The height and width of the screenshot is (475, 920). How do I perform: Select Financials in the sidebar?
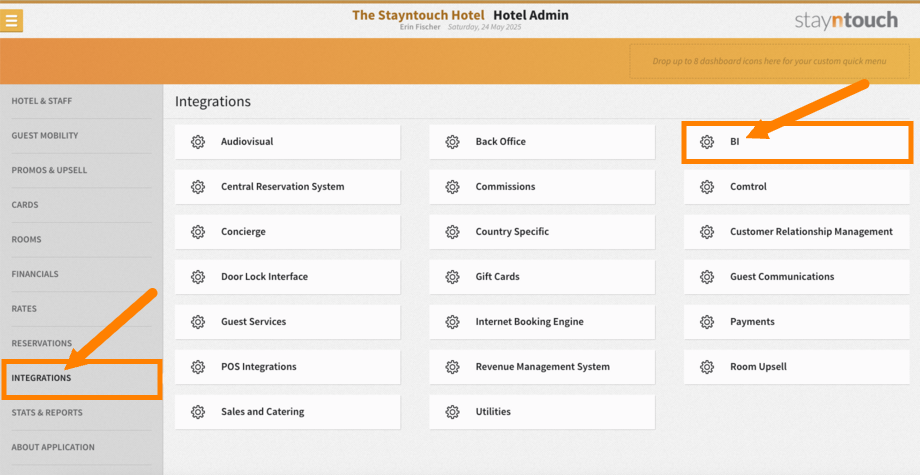(x=35, y=274)
